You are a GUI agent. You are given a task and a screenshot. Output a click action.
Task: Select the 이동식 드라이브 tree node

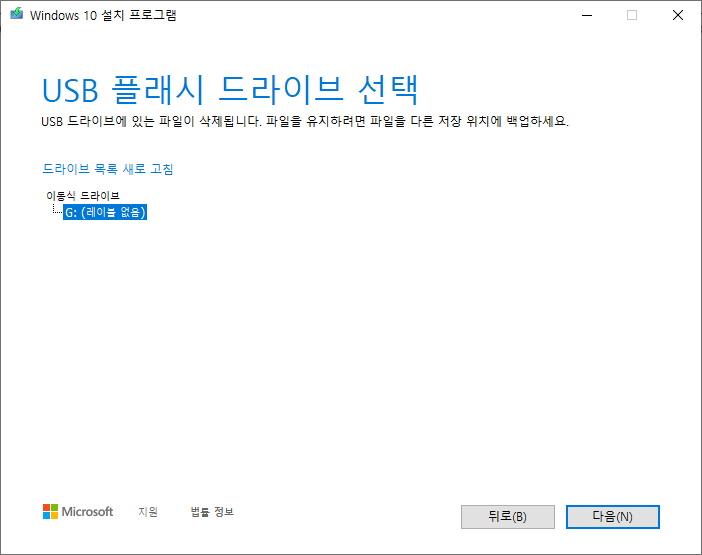83,196
